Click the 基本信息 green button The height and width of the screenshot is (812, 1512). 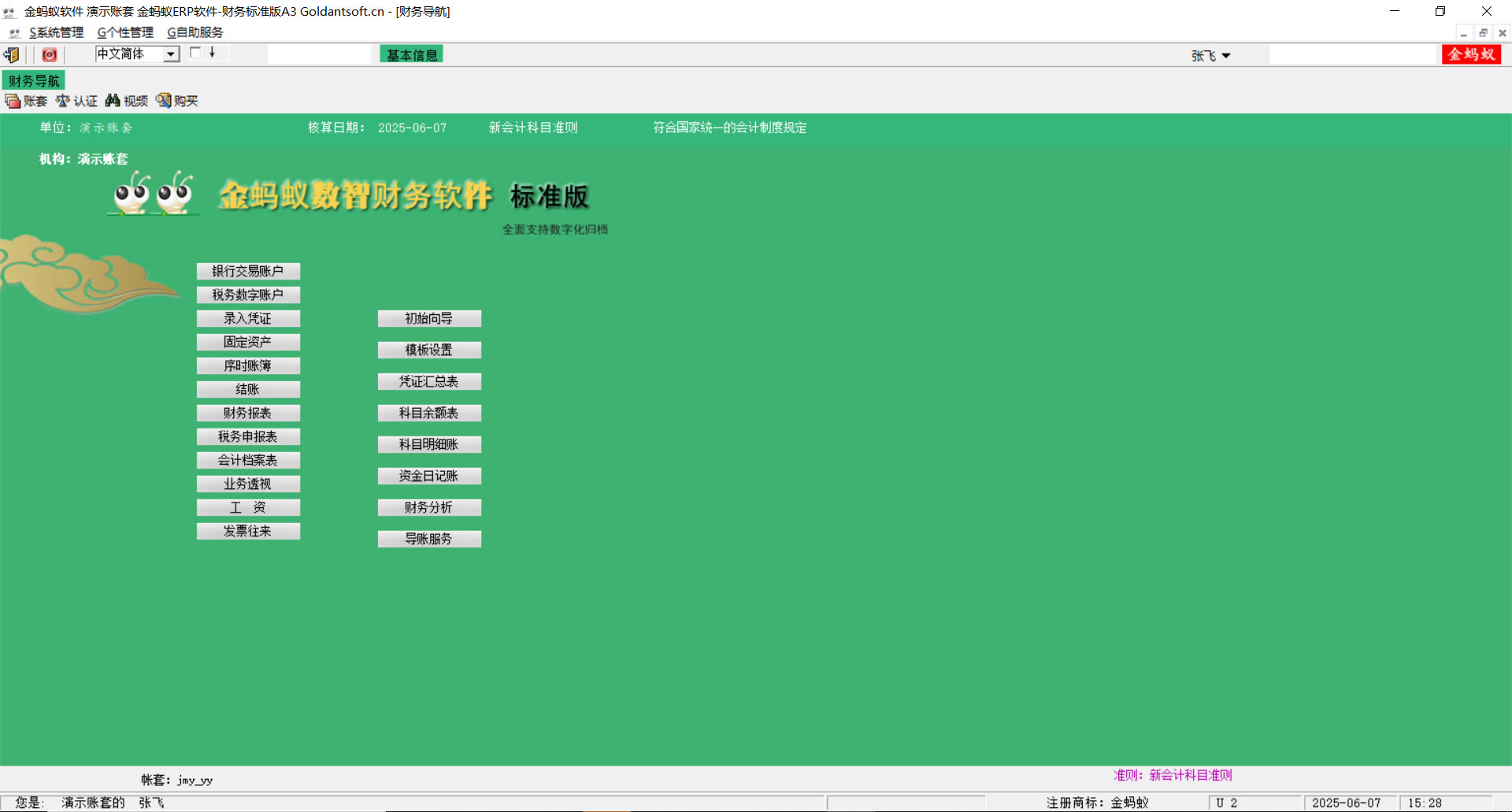(x=411, y=54)
